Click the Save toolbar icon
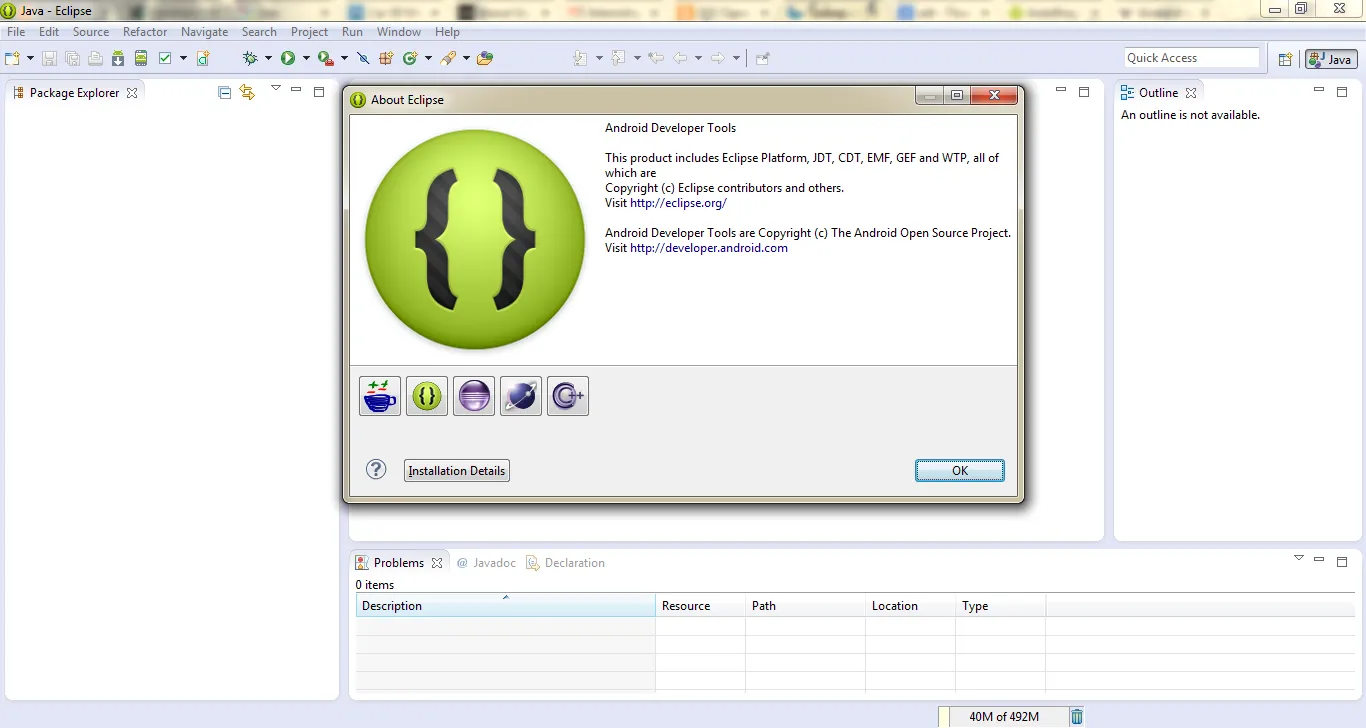This screenshot has width=1366, height=728. click(51, 58)
